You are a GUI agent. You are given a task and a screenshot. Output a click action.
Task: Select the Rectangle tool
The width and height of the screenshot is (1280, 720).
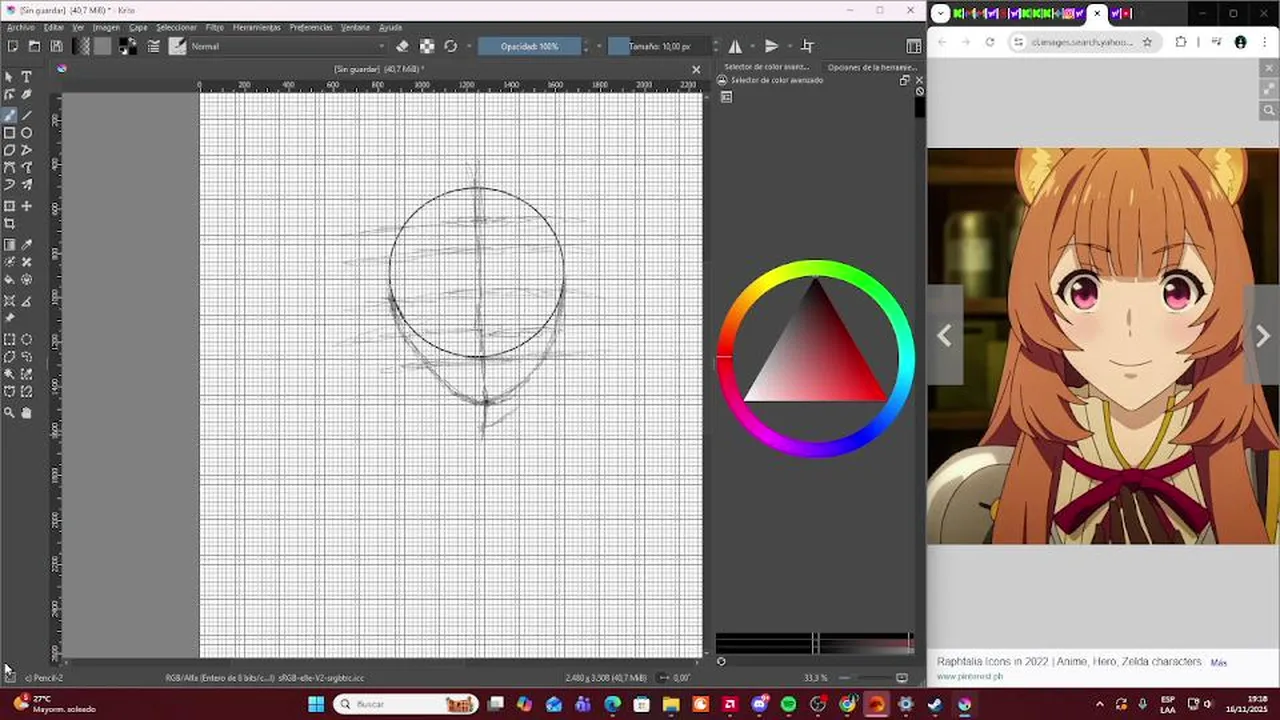[9, 133]
